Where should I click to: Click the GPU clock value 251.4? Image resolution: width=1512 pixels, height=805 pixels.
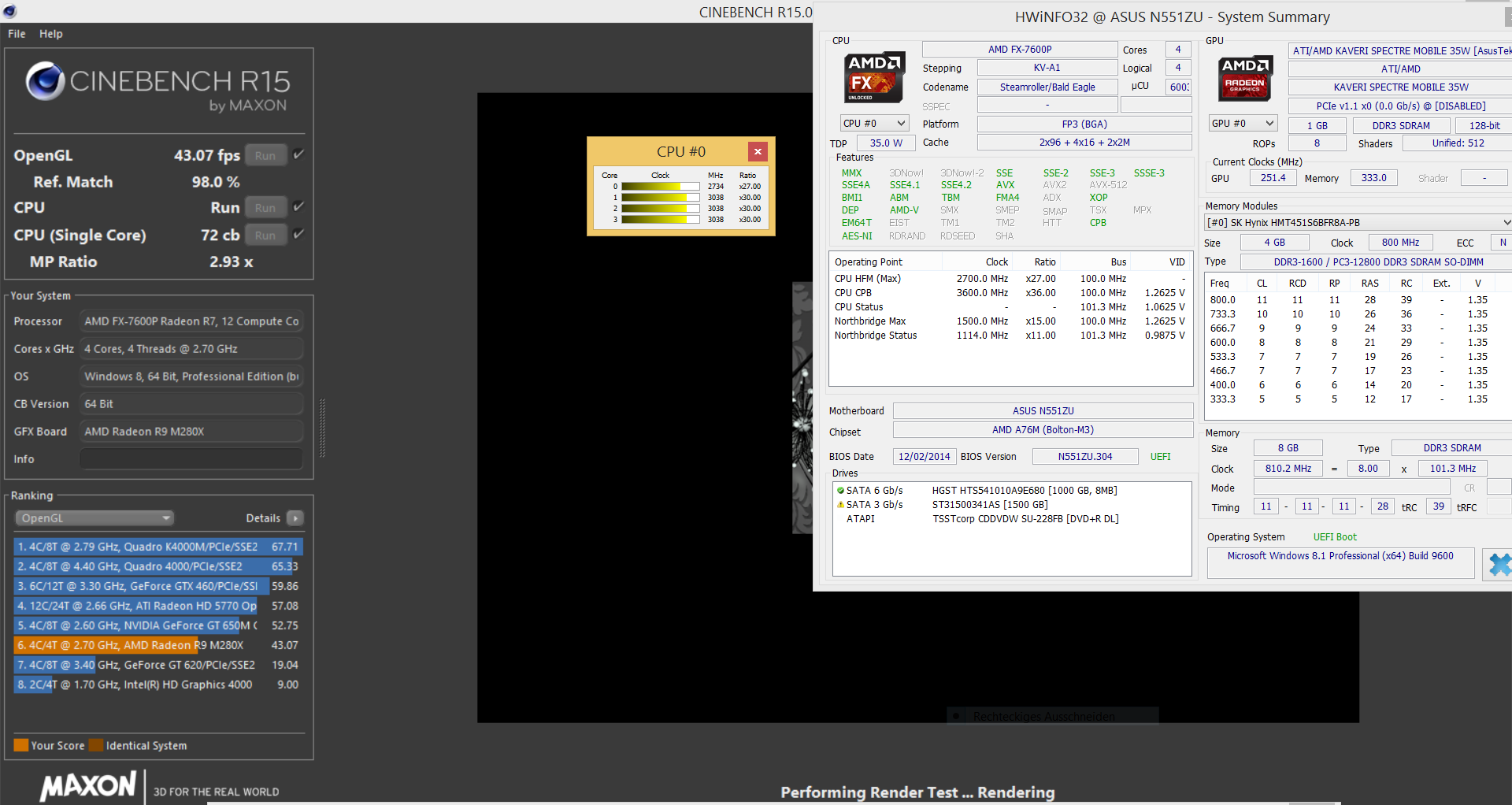click(x=1273, y=179)
